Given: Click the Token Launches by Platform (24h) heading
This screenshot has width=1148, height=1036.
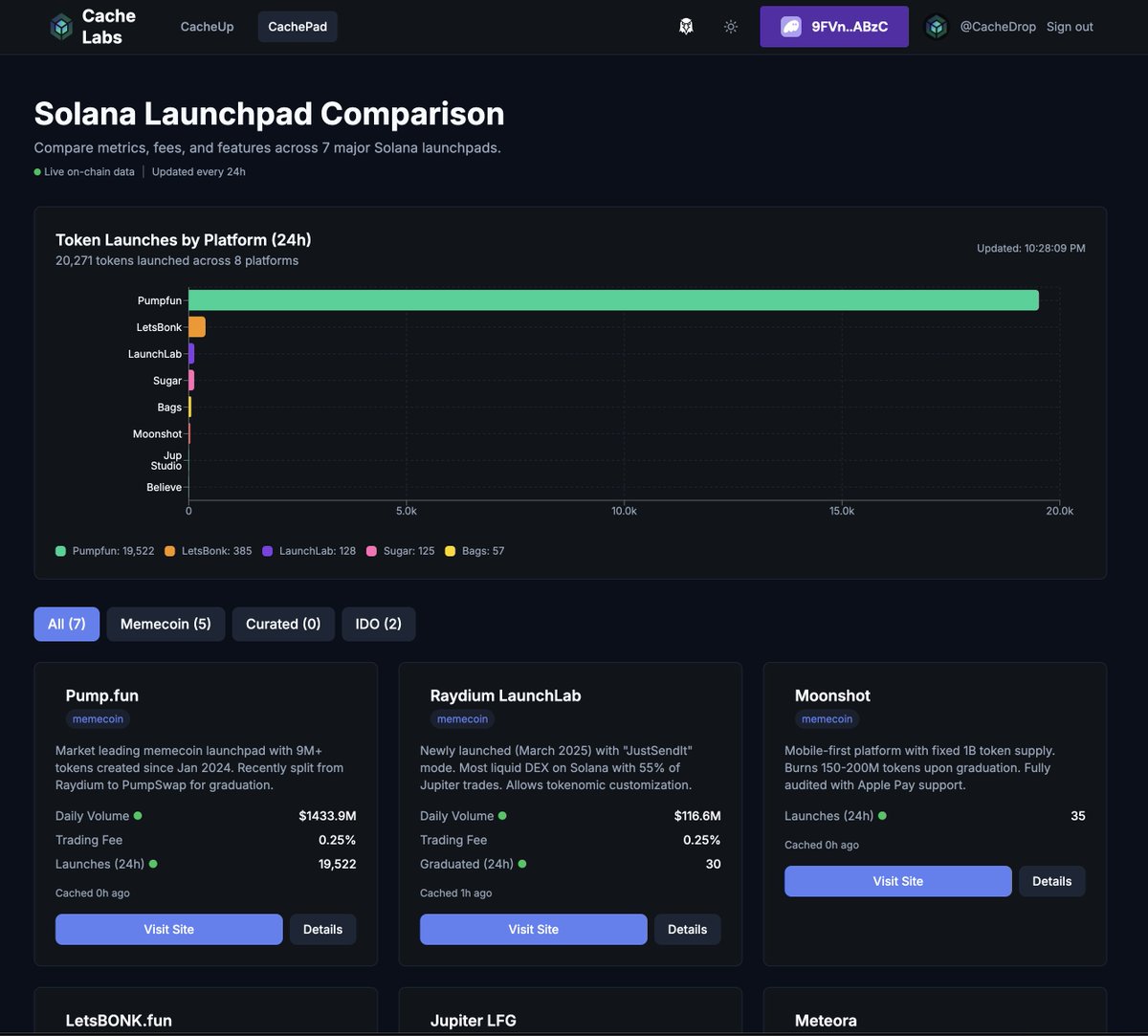Looking at the screenshot, I should (184, 240).
